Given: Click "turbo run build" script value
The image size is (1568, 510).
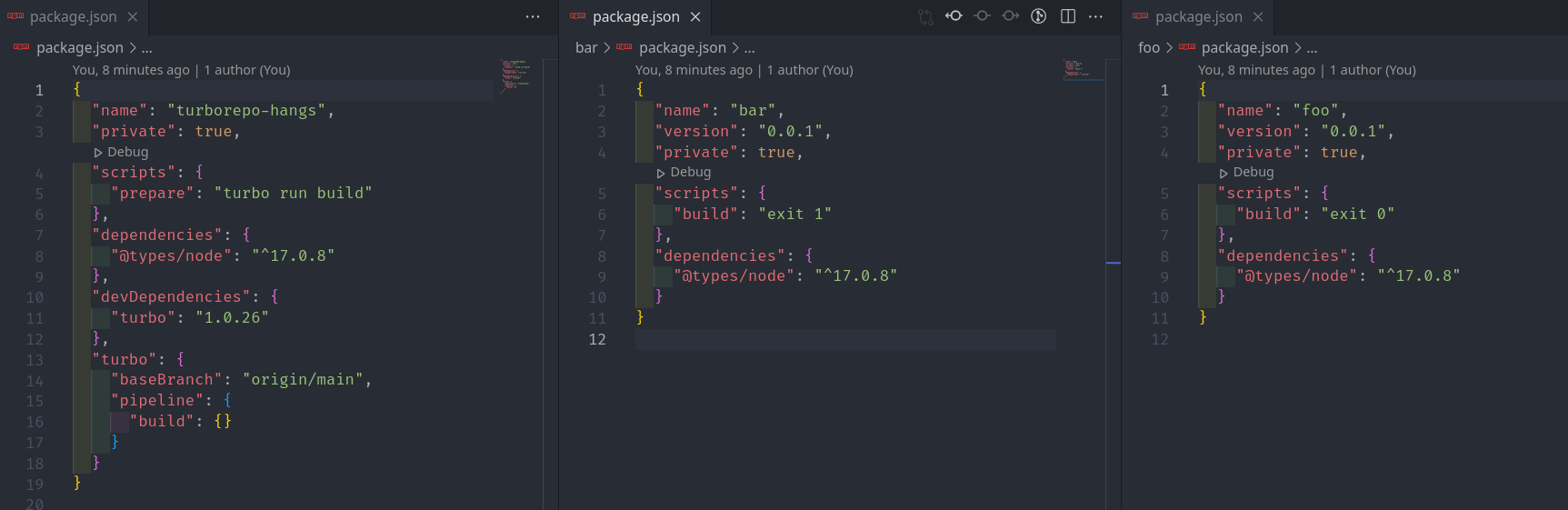Looking at the screenshot, I should tap(293, 194).
